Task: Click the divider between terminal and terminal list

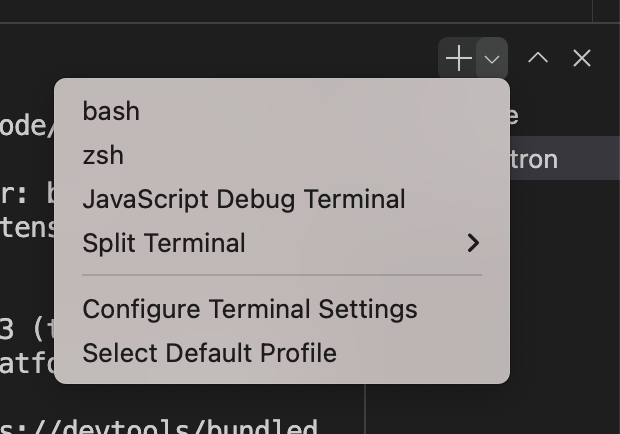Action: [x=365, y=409]
